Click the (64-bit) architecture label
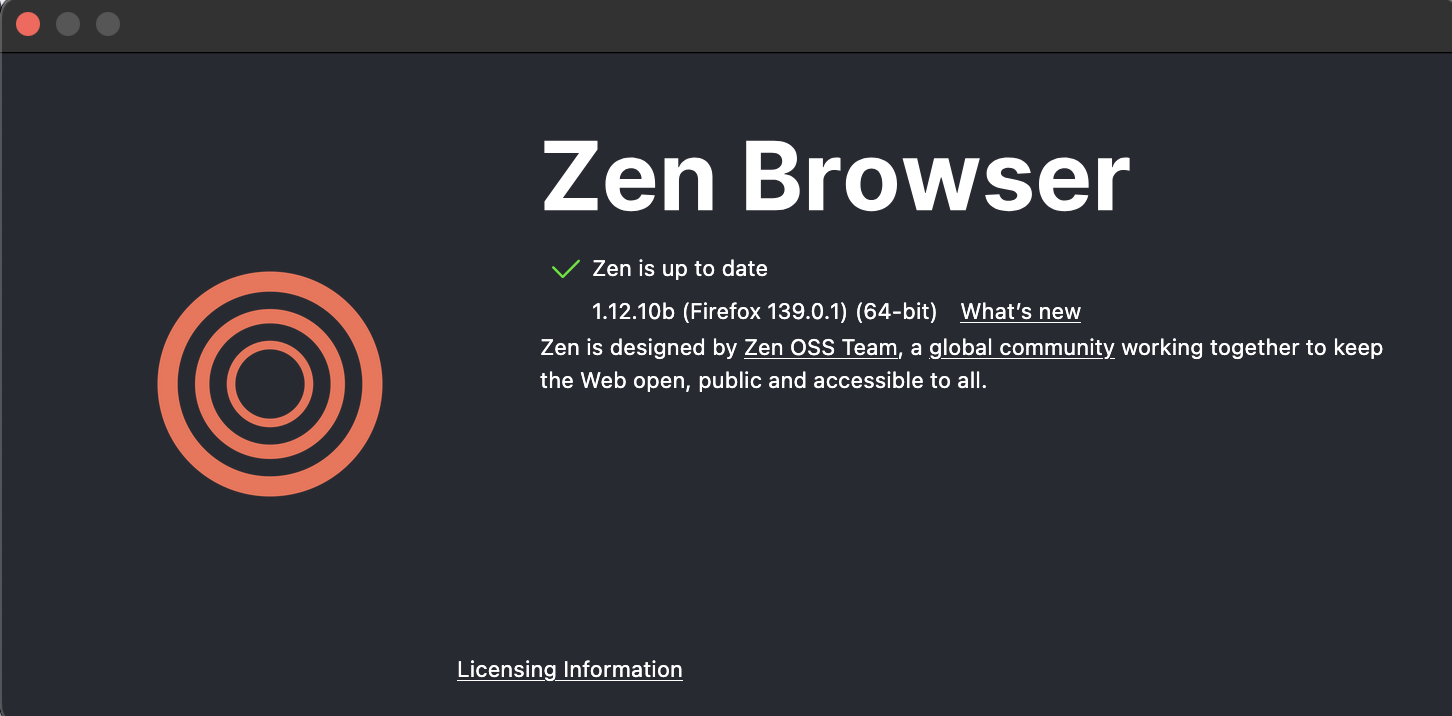This screenshot has width=1452, height=716. coord(896,312)
